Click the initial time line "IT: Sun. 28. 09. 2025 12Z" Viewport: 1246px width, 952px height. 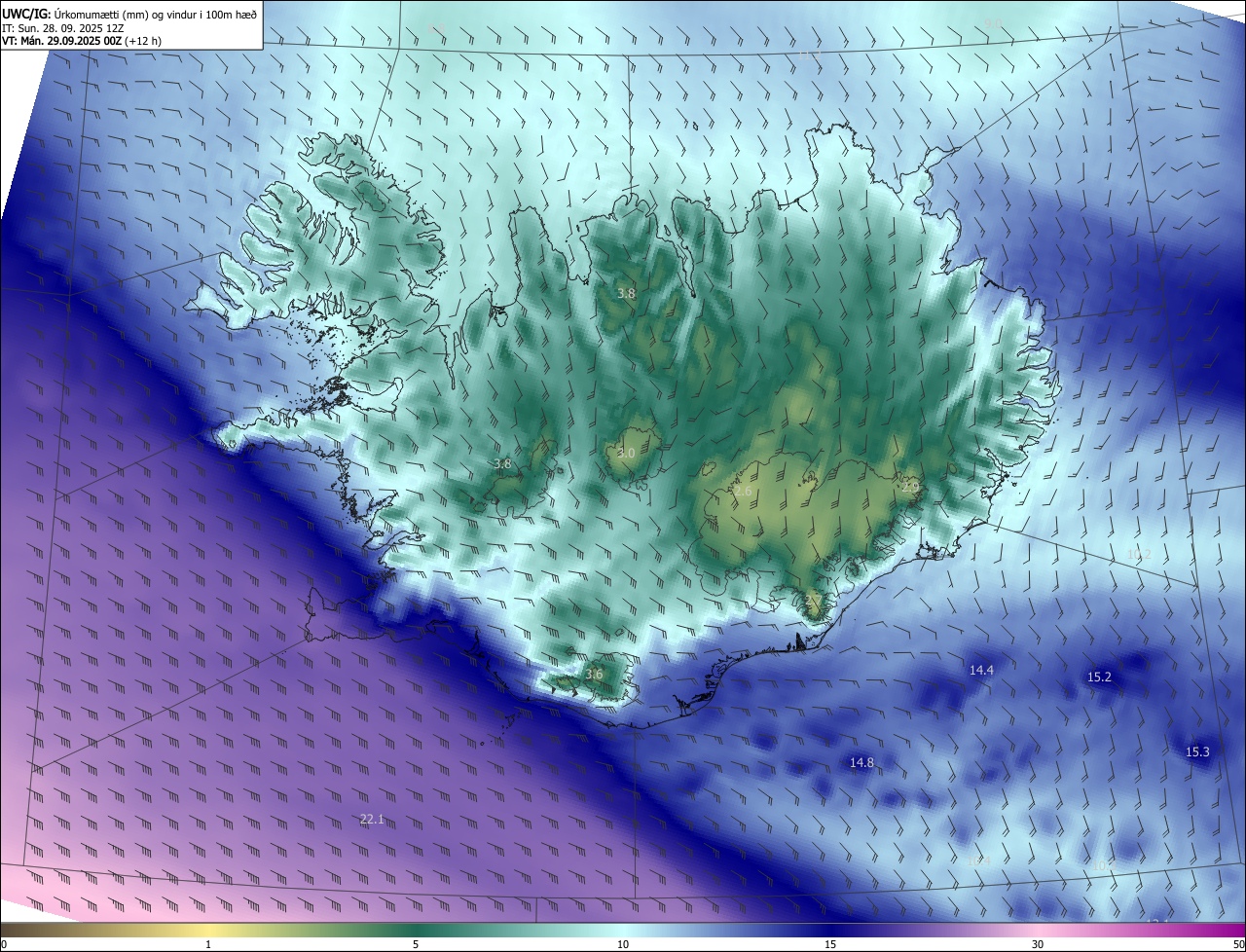61,27
